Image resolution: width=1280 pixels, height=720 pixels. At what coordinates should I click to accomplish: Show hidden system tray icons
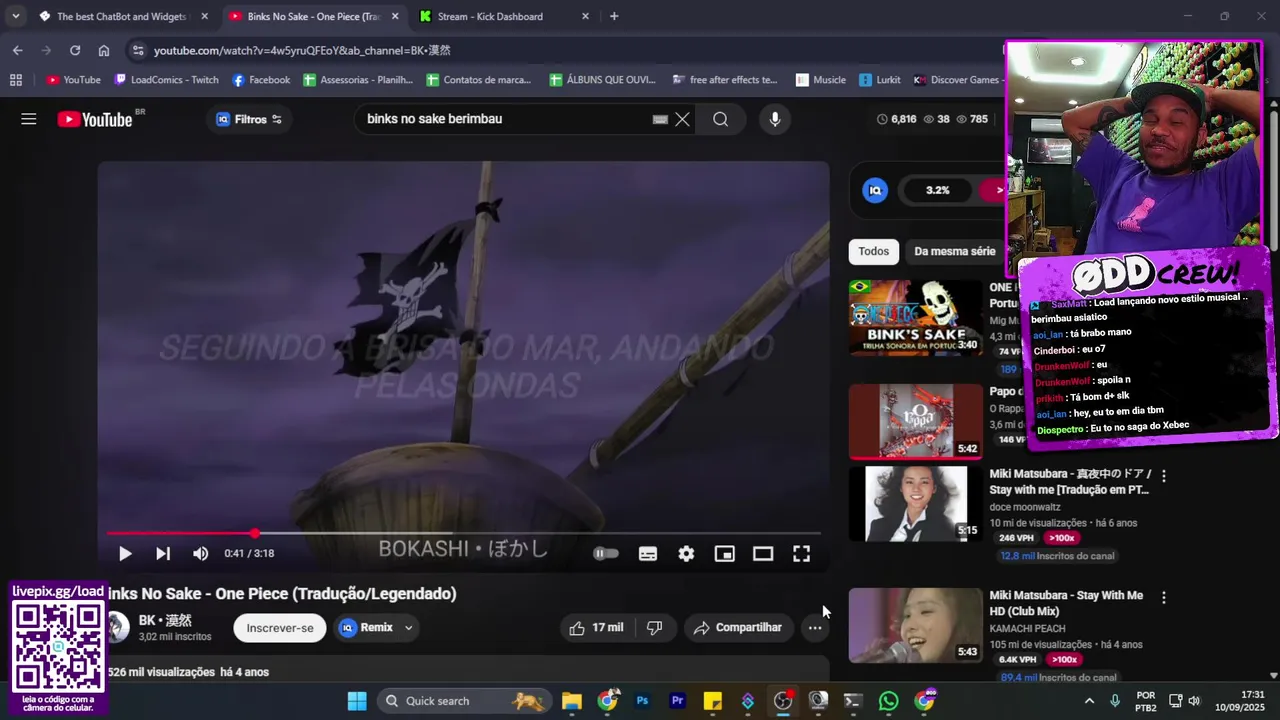pos(1089,701)
